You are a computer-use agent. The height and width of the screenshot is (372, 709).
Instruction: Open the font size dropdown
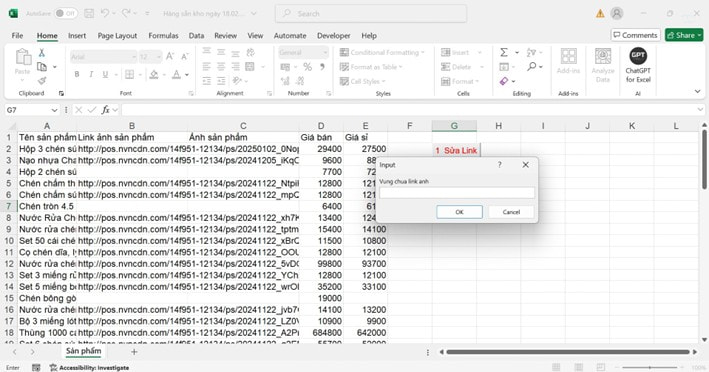(159, 57)
